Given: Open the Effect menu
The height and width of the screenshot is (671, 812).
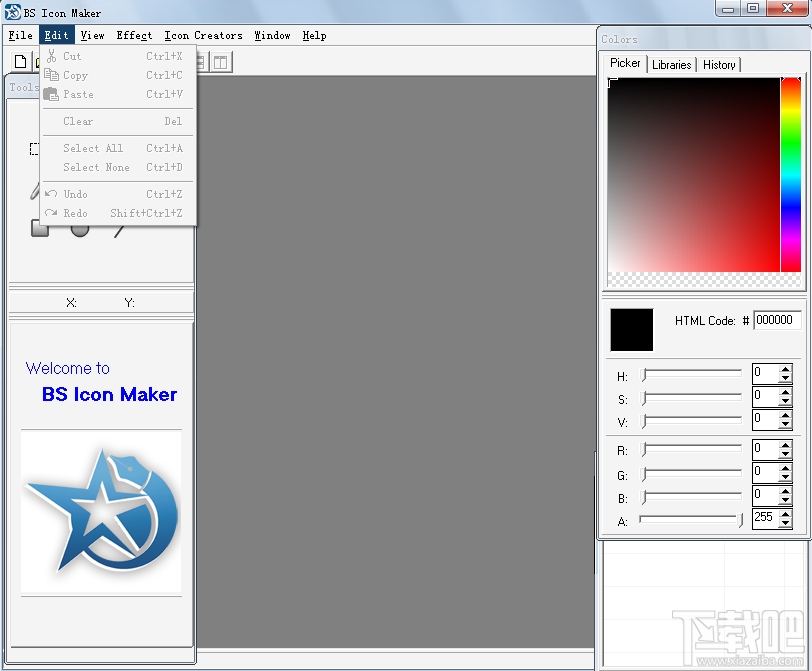Looking at the screenshot, I should pyautogui.click(x=134, y=35).
